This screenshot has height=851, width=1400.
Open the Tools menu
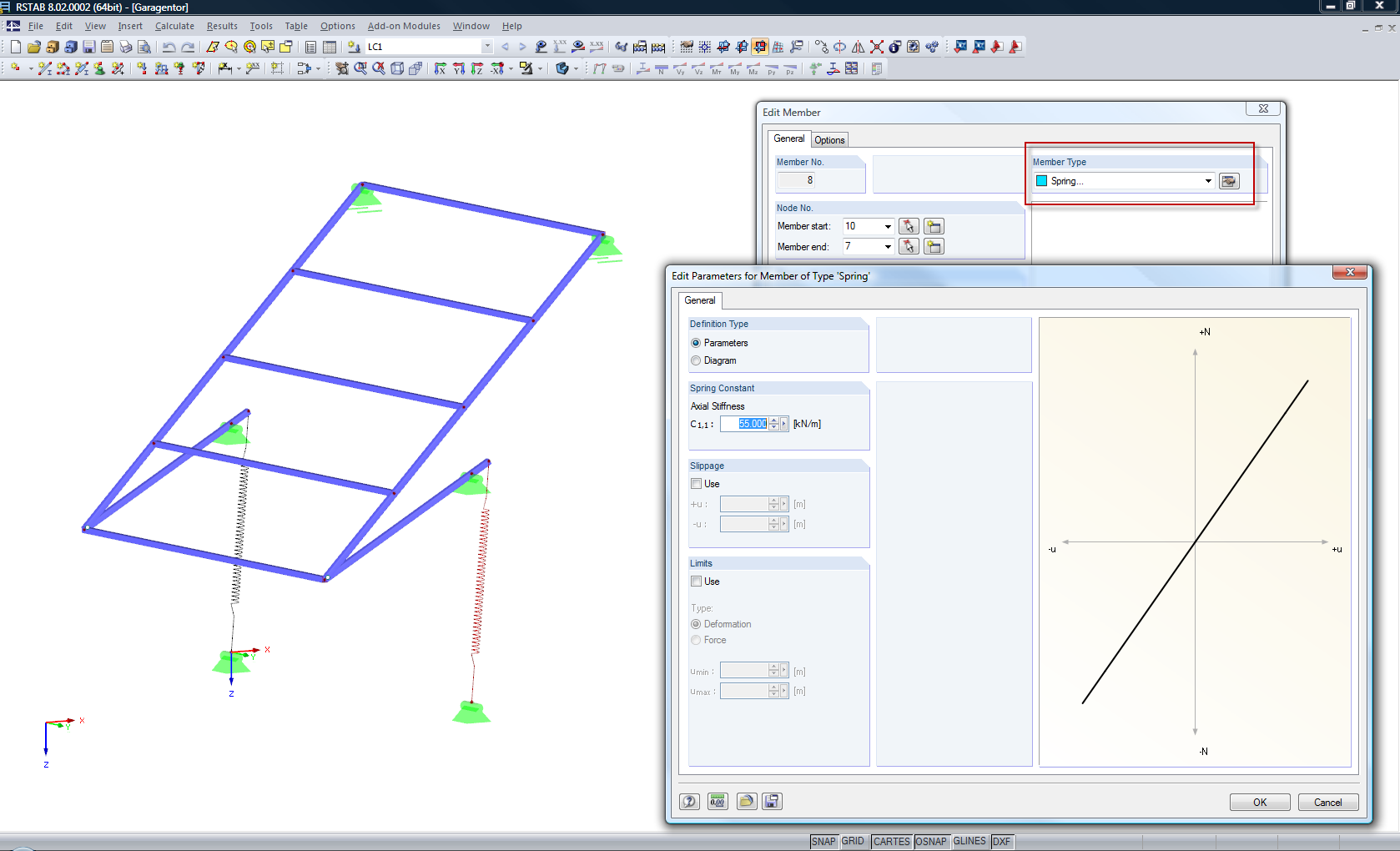pos(261,26)
